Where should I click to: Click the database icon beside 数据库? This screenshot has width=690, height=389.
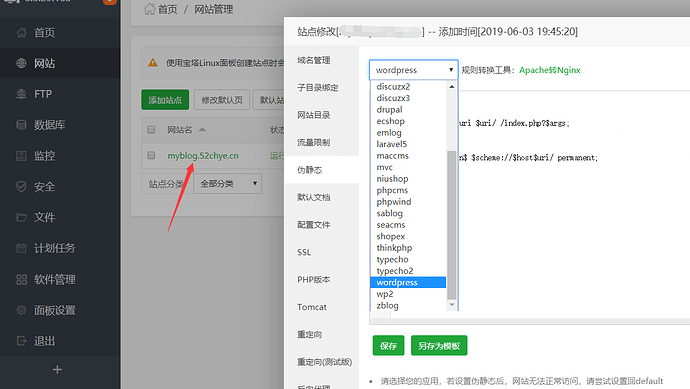click(22, 125)
